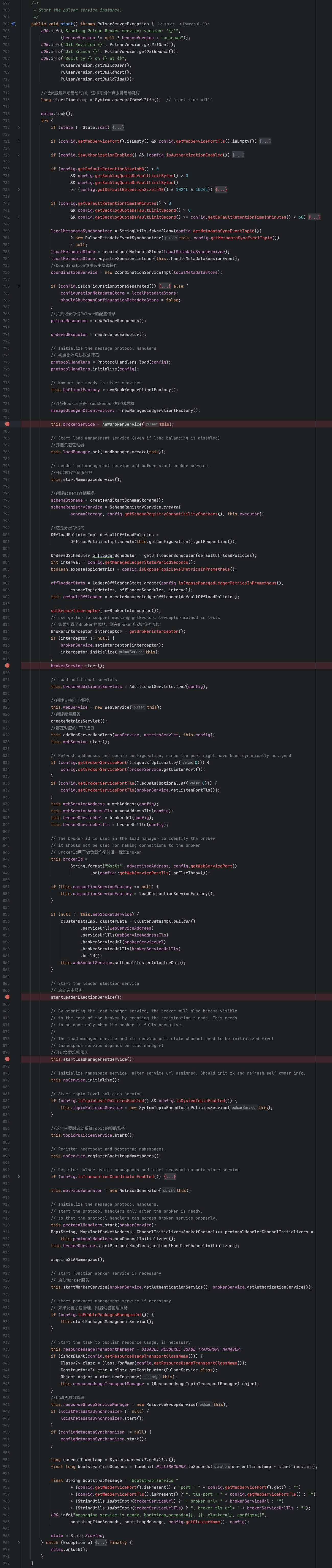Open the lipenghui +33 author hint
Screen dimensions: 332x1568
(x=194, y=24)
